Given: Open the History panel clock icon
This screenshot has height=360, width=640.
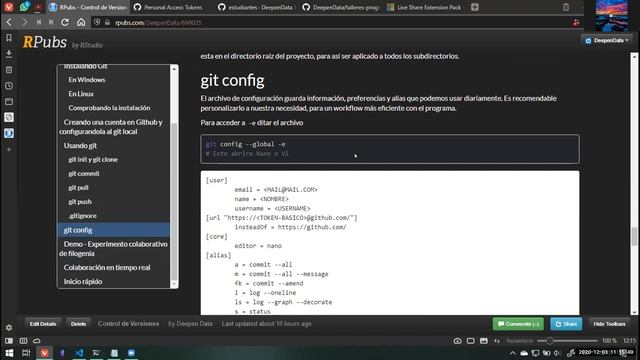Looking at the screenshot, I should pyautogui.click(x=9, y=86).
